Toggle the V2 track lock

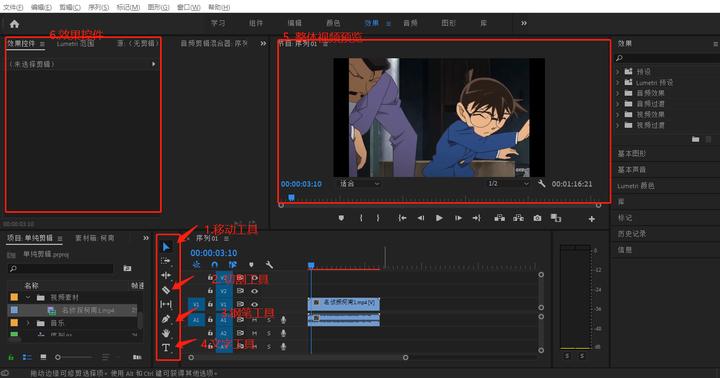210,291
